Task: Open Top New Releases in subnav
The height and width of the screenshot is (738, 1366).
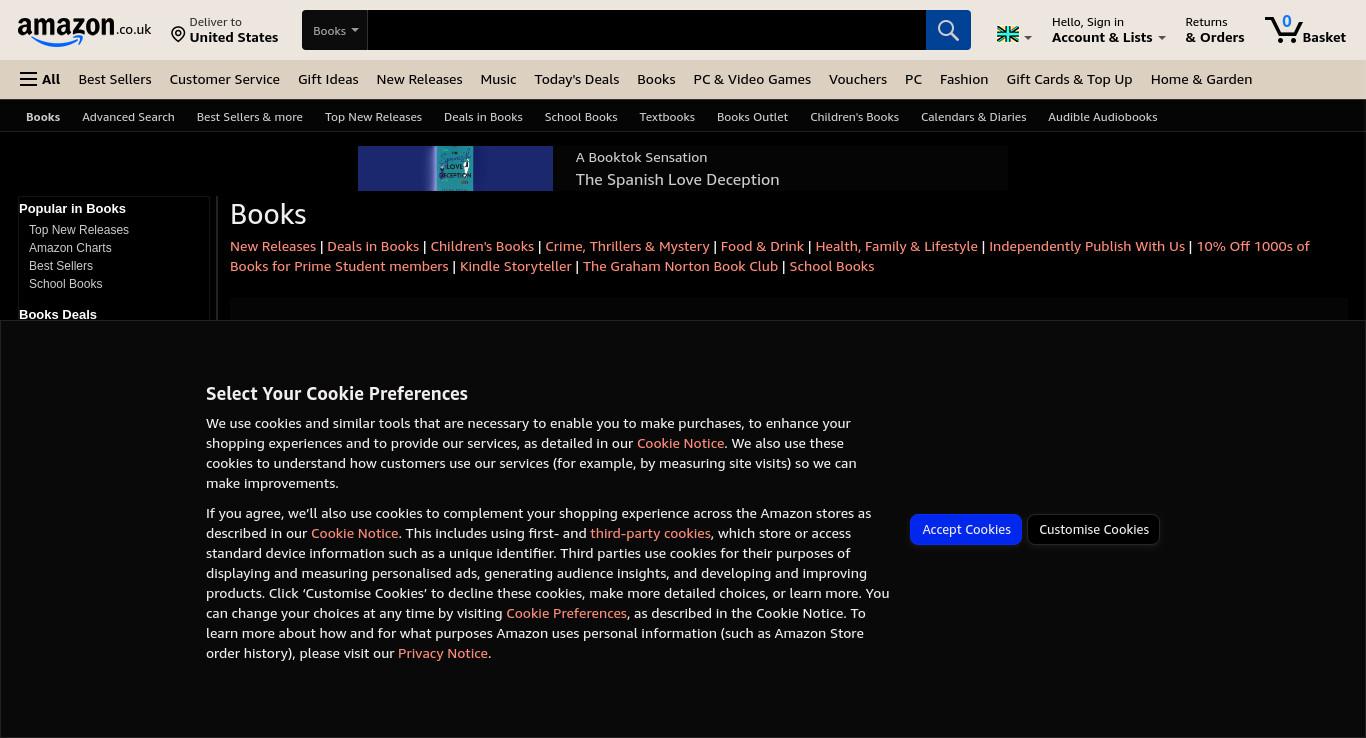Action: point(373,117)
